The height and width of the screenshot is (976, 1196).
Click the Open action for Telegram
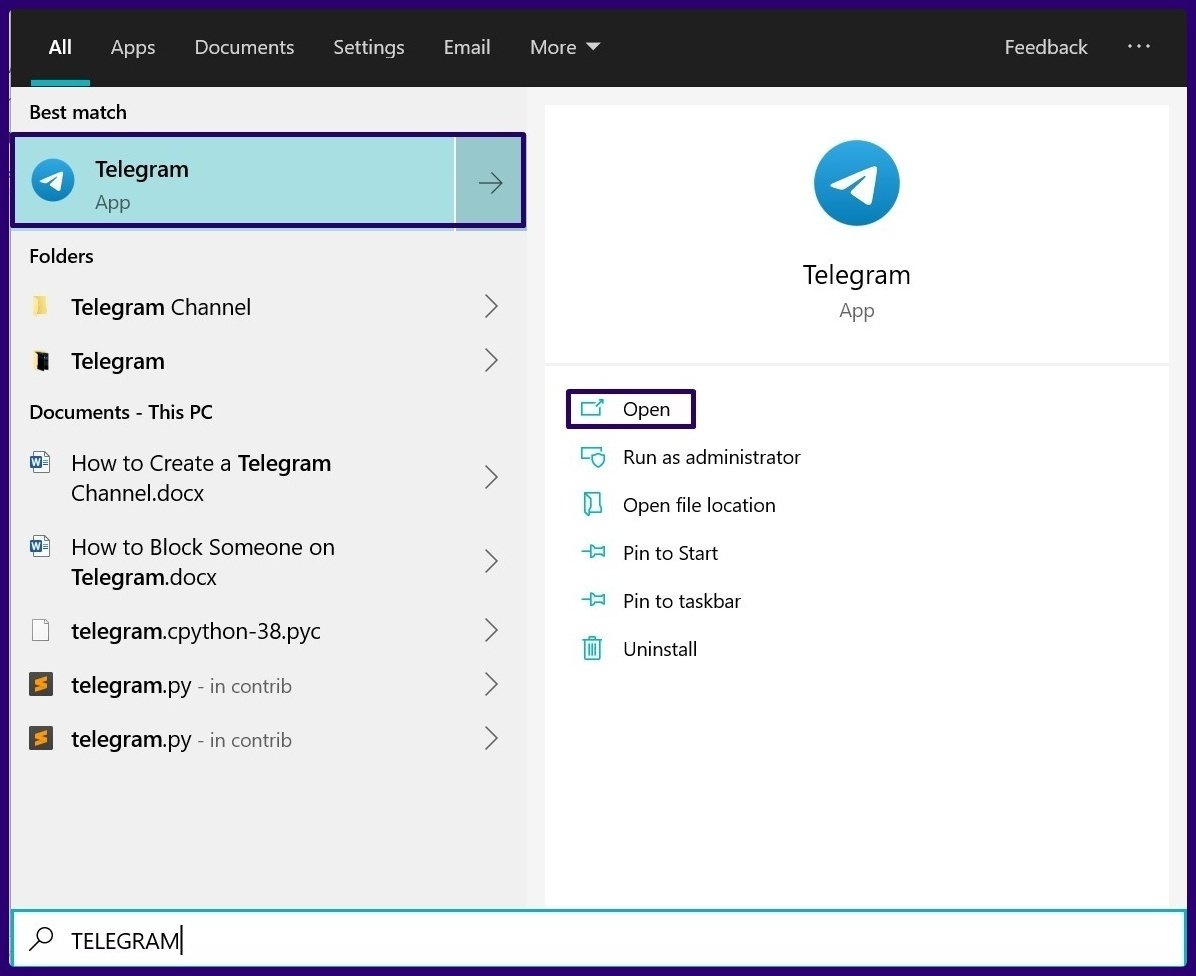point(631,409)
